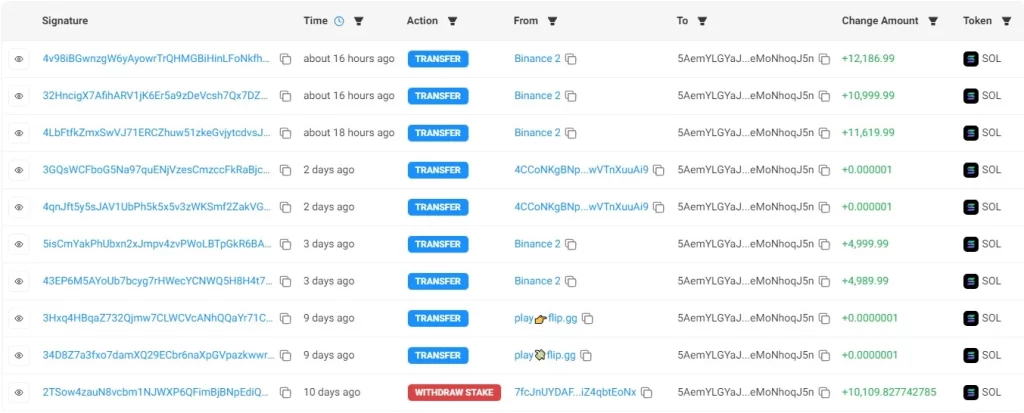Open the Time column filter
The height and width of the screenshot is (413, 1024).
coord(359,21)
